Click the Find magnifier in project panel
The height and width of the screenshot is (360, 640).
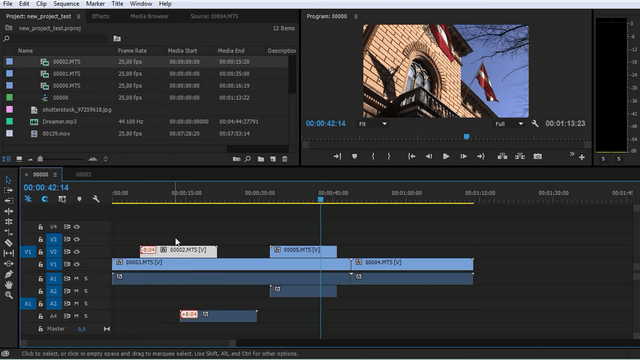248,159
